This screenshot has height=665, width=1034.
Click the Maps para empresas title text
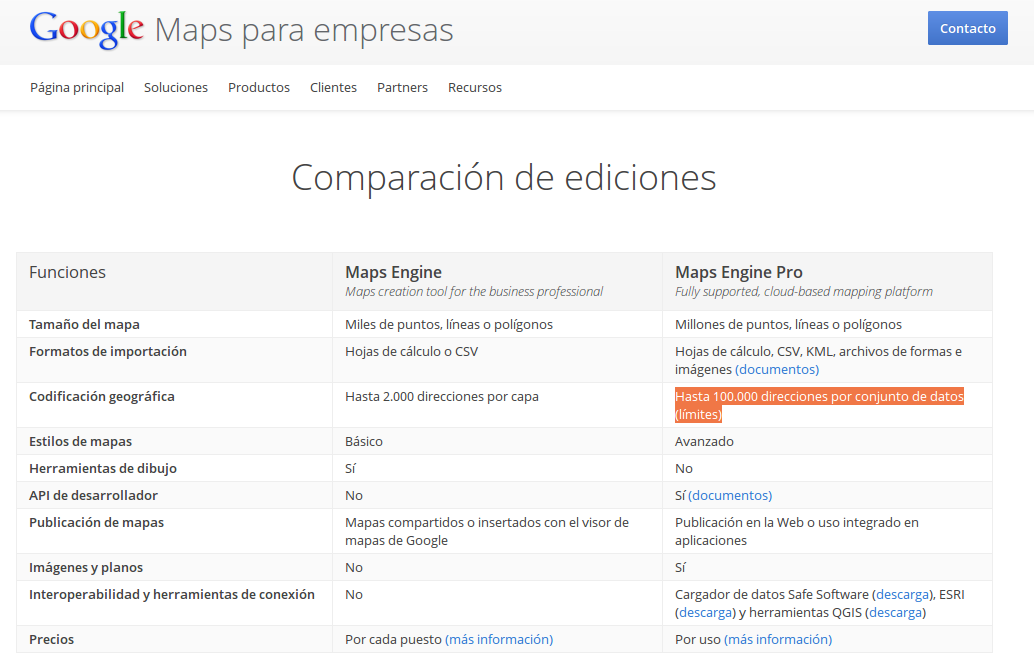304,30
